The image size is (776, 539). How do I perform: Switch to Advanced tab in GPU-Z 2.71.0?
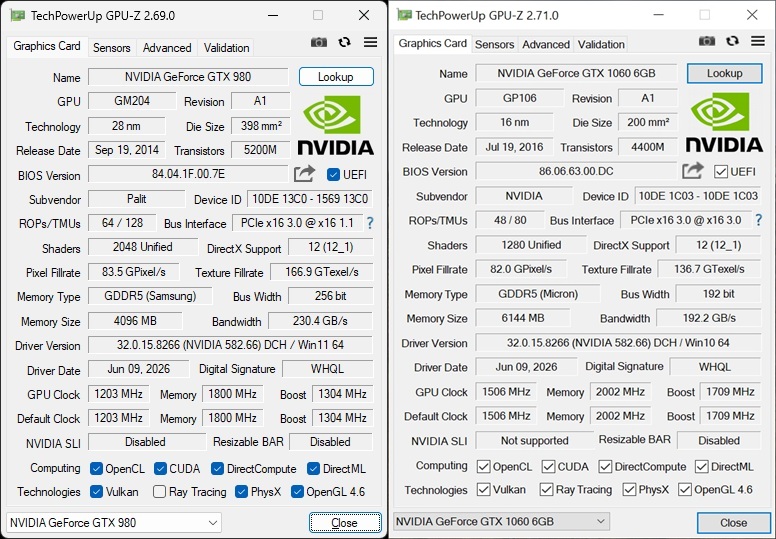pos(546,45)
